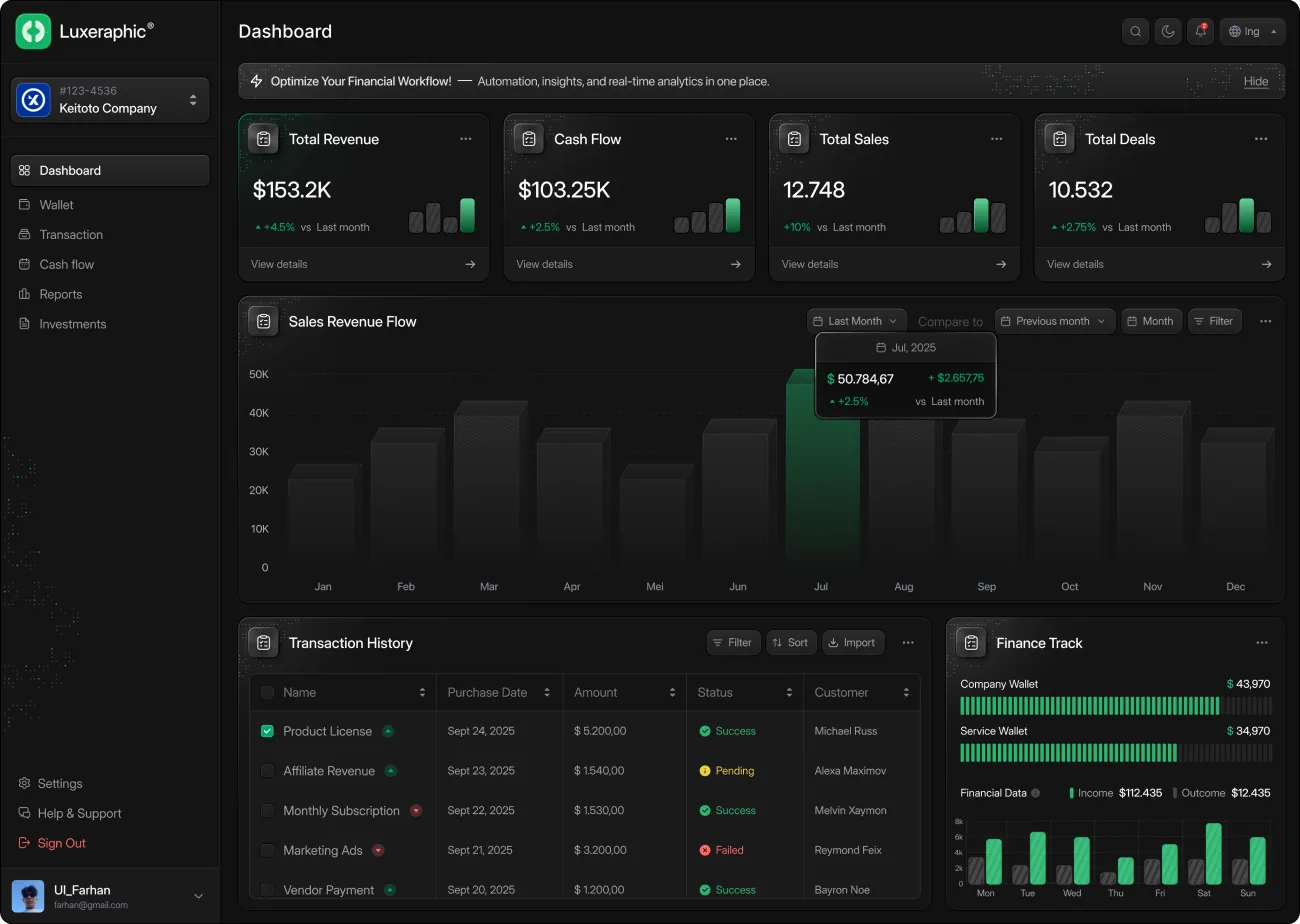Click View details arrow on Cash Flow
This screenshot has width=1300, height=924.
(x=736, y=264)
